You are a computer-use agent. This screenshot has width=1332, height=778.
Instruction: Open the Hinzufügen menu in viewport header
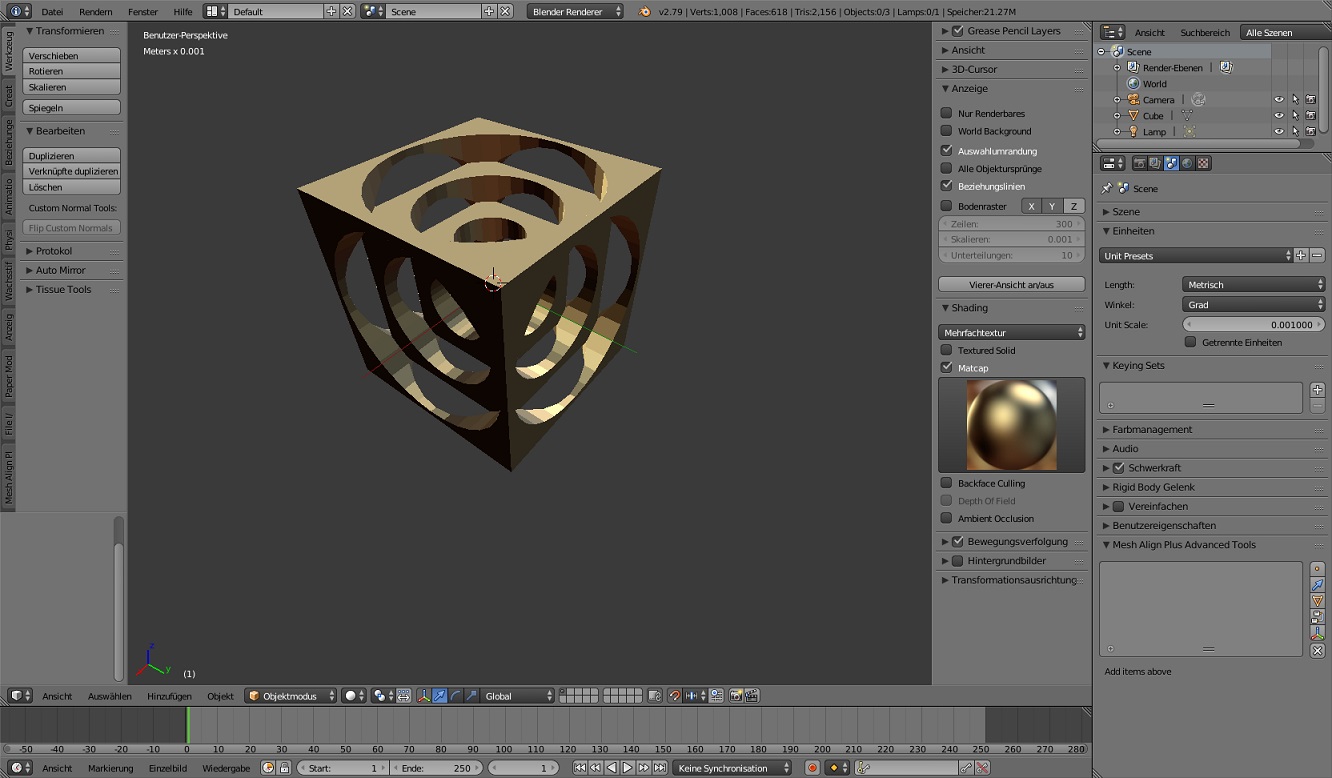(x=169, y=696)
